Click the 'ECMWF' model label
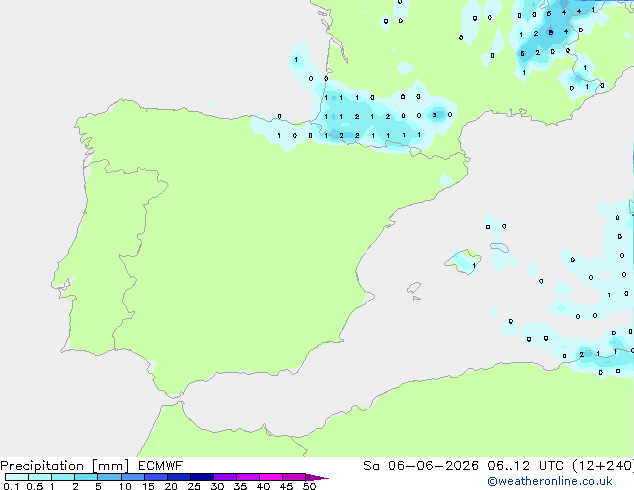The image size is (634, 490). 161,466
